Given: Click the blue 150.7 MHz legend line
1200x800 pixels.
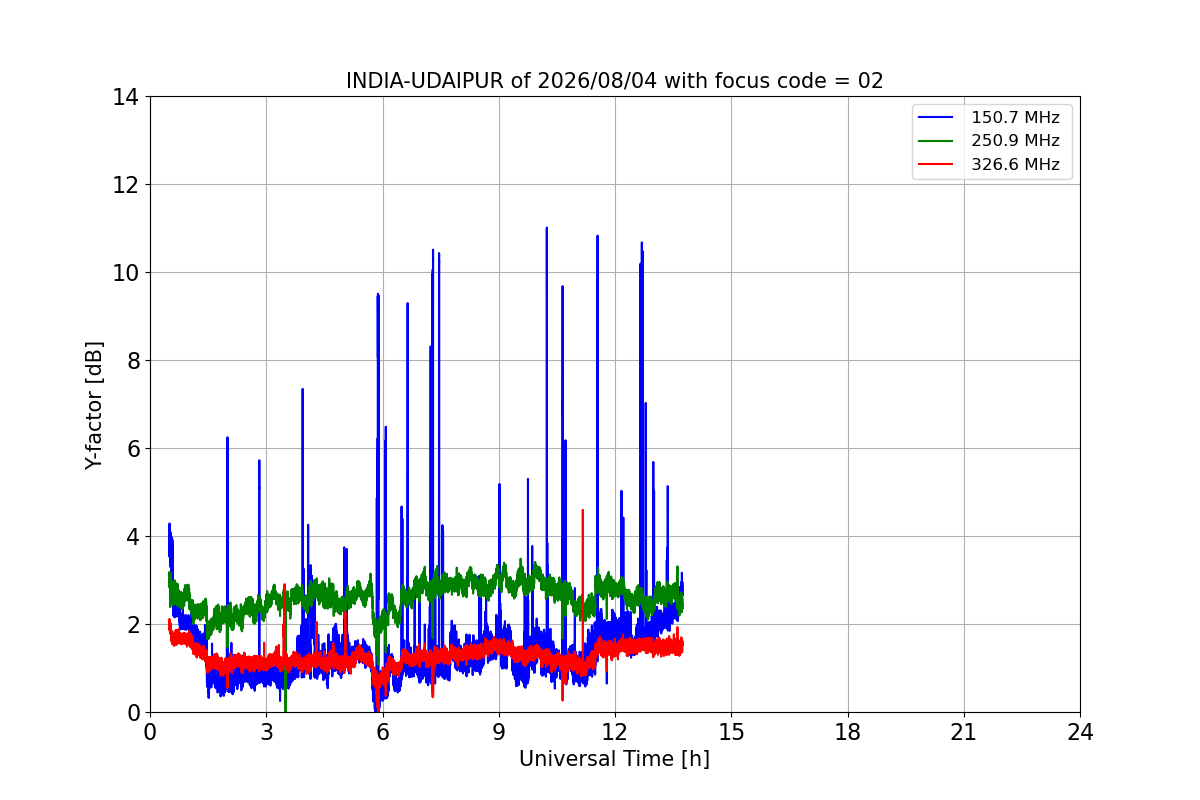Looking at the screenshot, I should (x=937, y=118).
